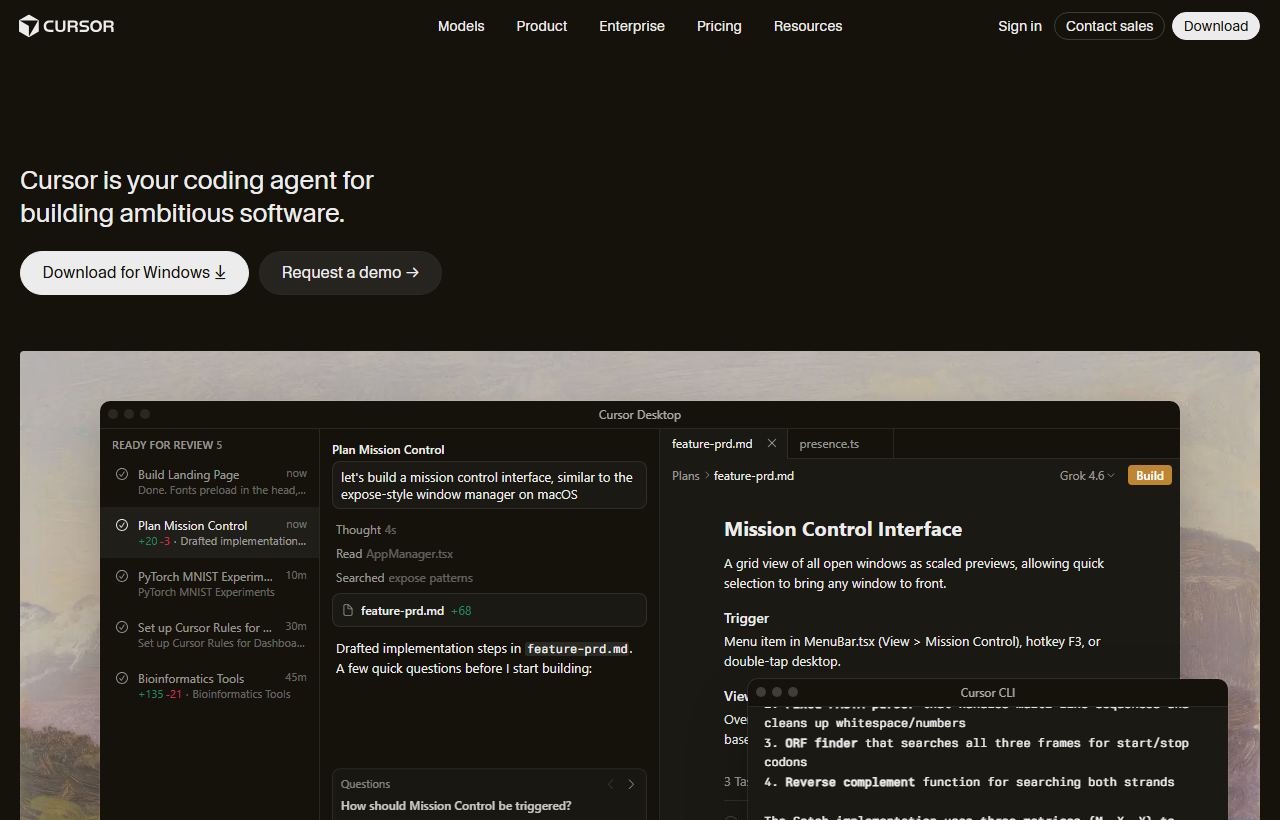The width and height of the screenshot is (1280, 820).
Task: Click READY FOR REVIEW 5 header
Action: tap(167, 445)
